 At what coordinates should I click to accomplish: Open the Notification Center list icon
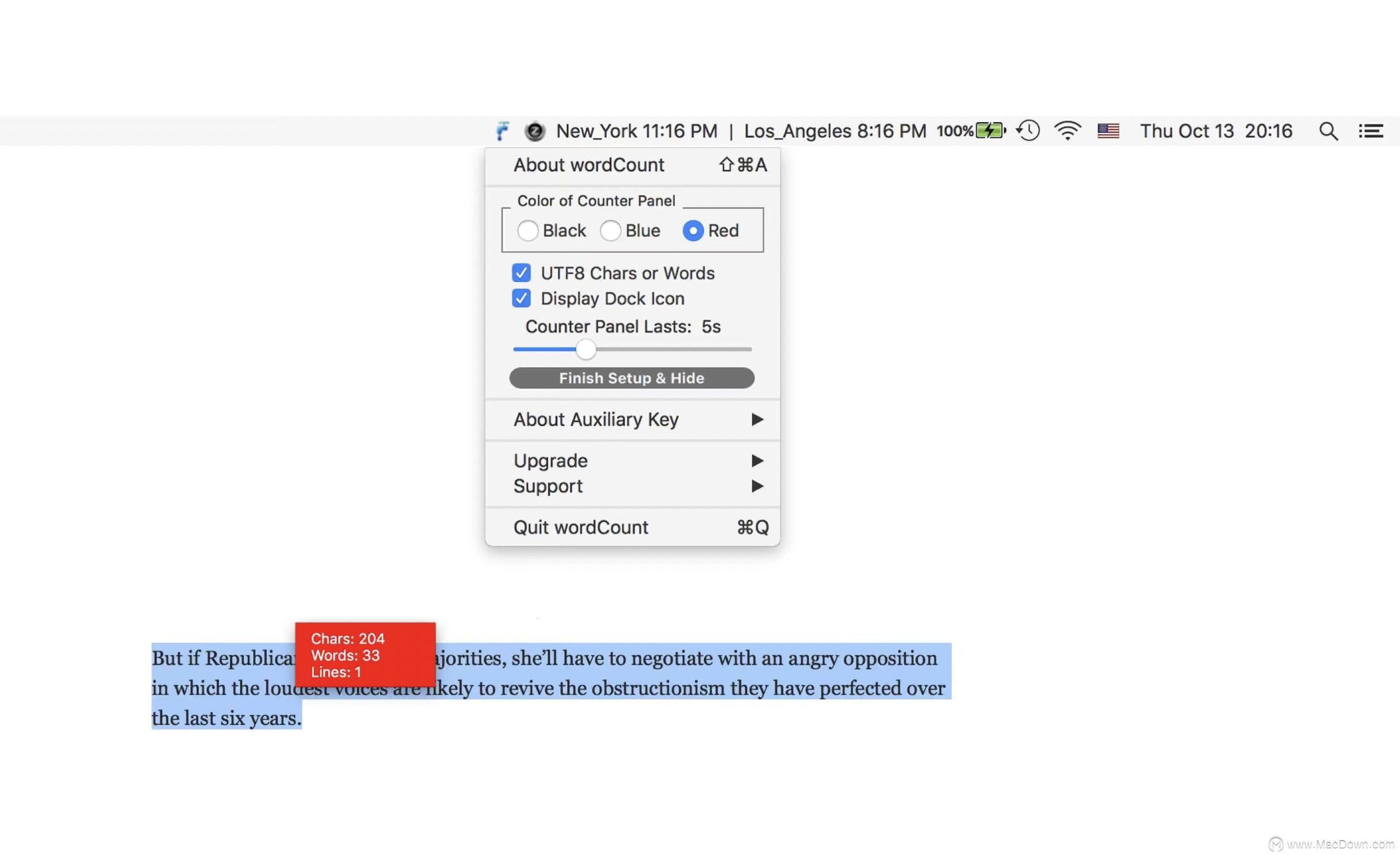[1370, 131]
